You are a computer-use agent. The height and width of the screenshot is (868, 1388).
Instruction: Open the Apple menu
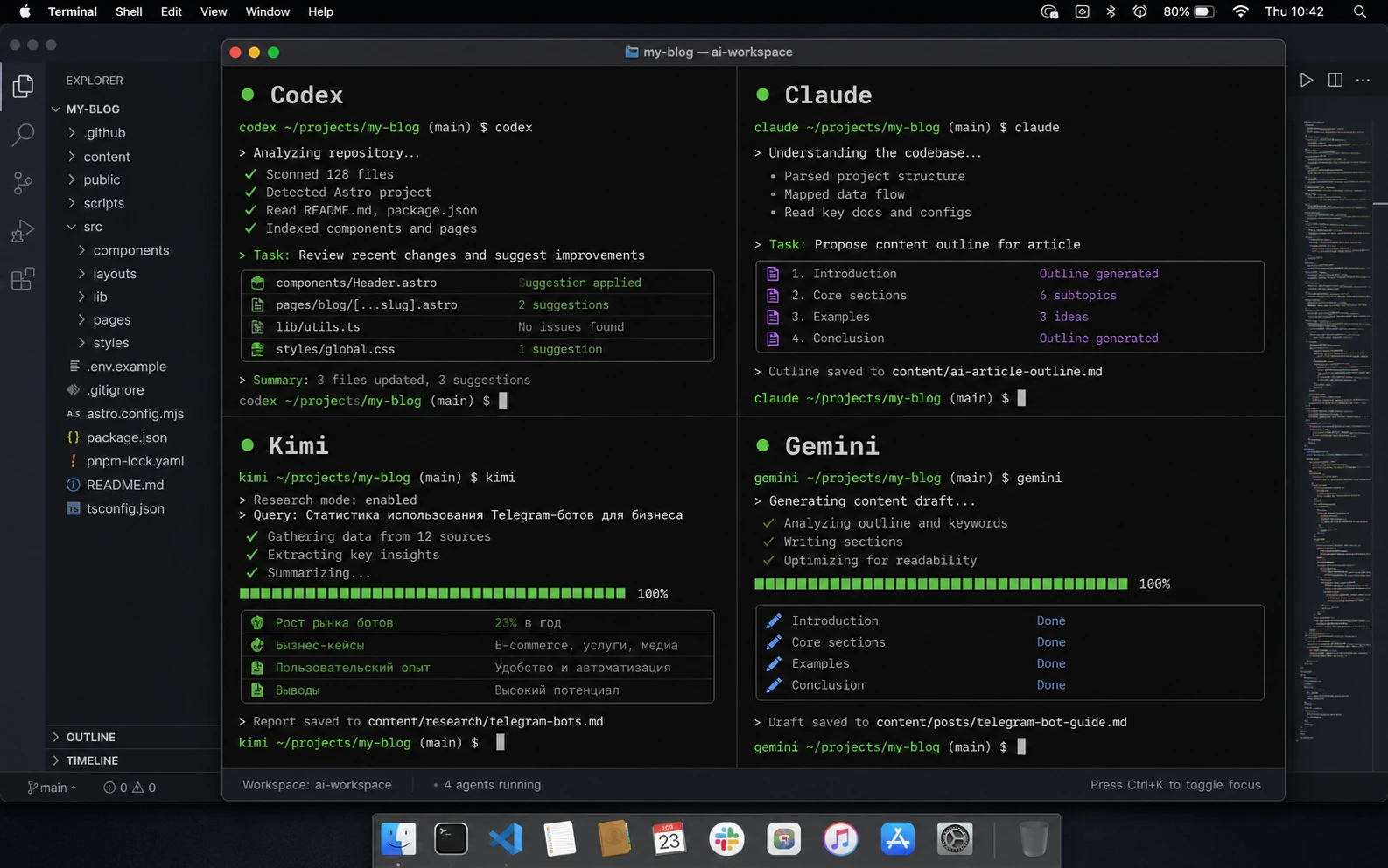(x=25, y=11)
